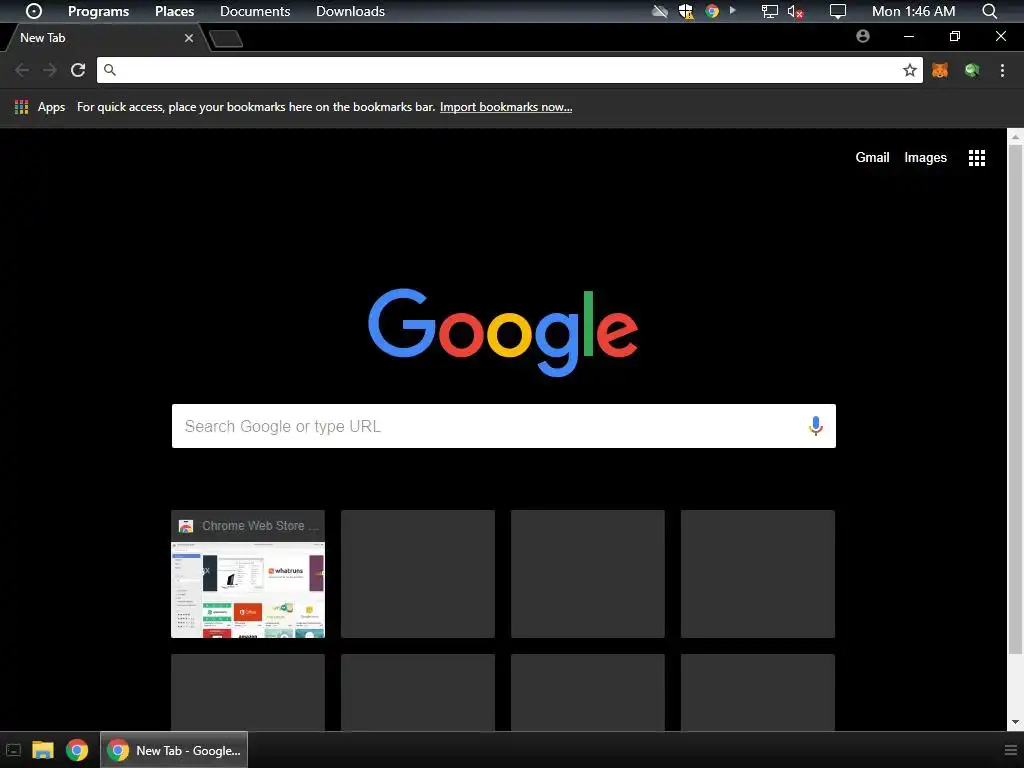Open the Chrome profile avatar icon

(x=863, y=36)
